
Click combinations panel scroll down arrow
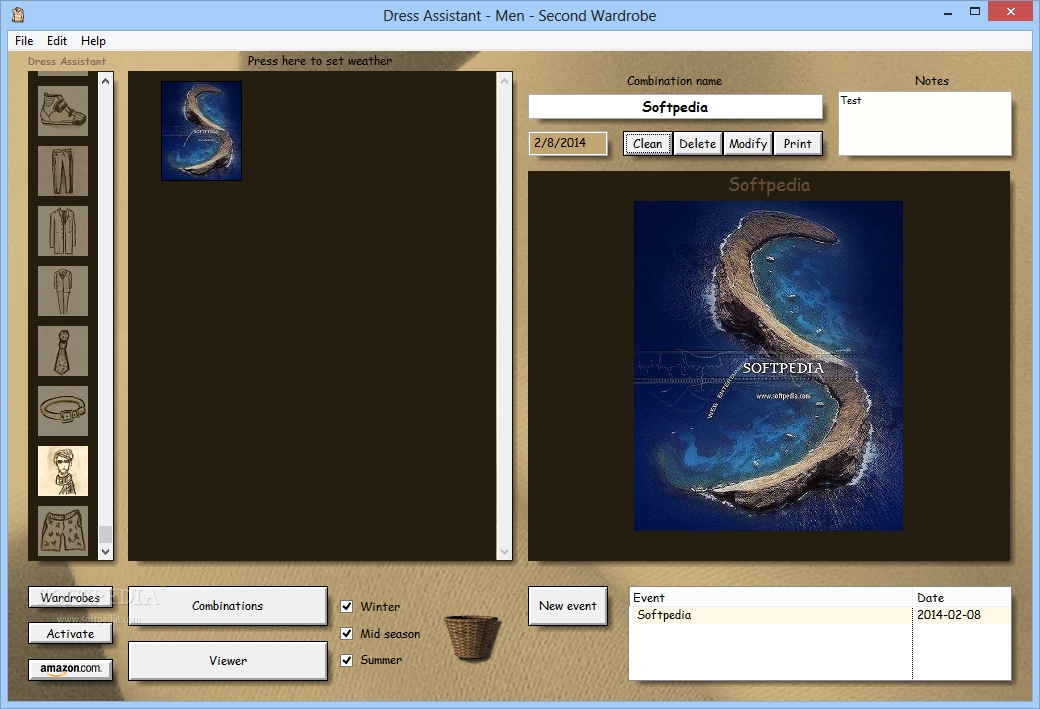[504, 552]
